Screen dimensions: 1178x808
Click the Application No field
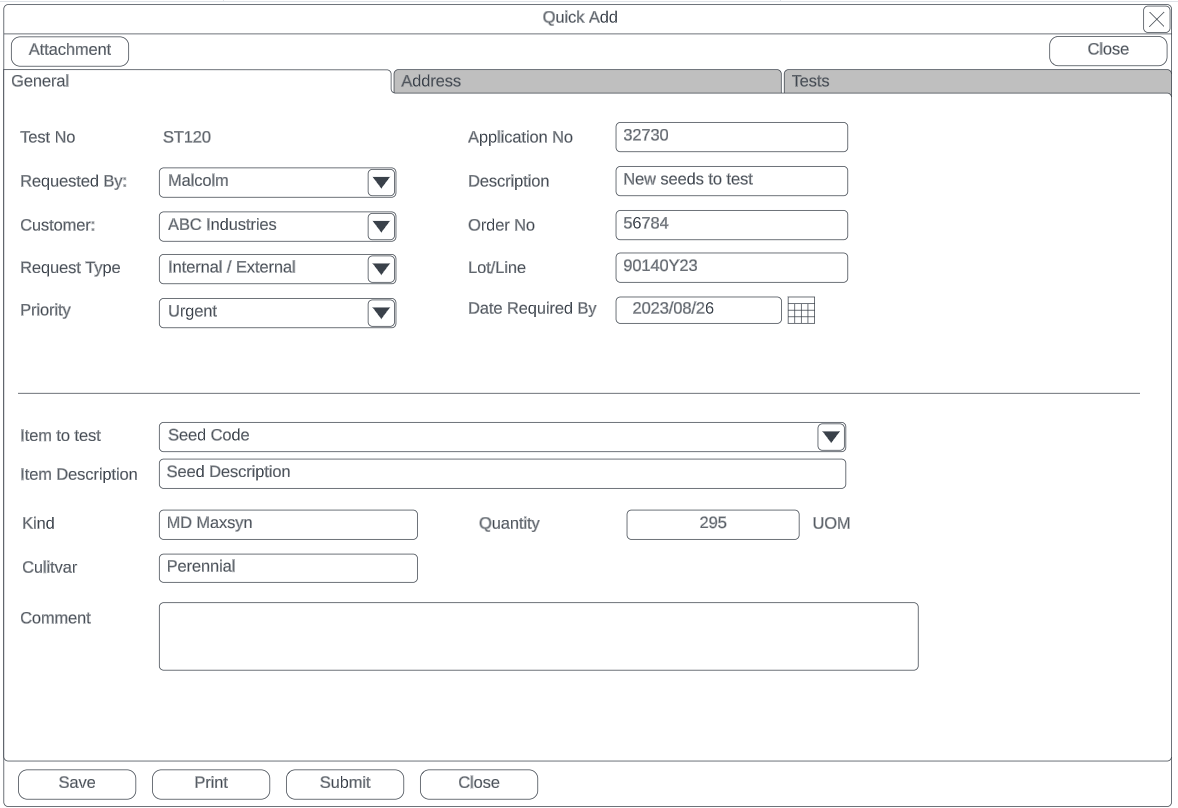click(731, 137)
